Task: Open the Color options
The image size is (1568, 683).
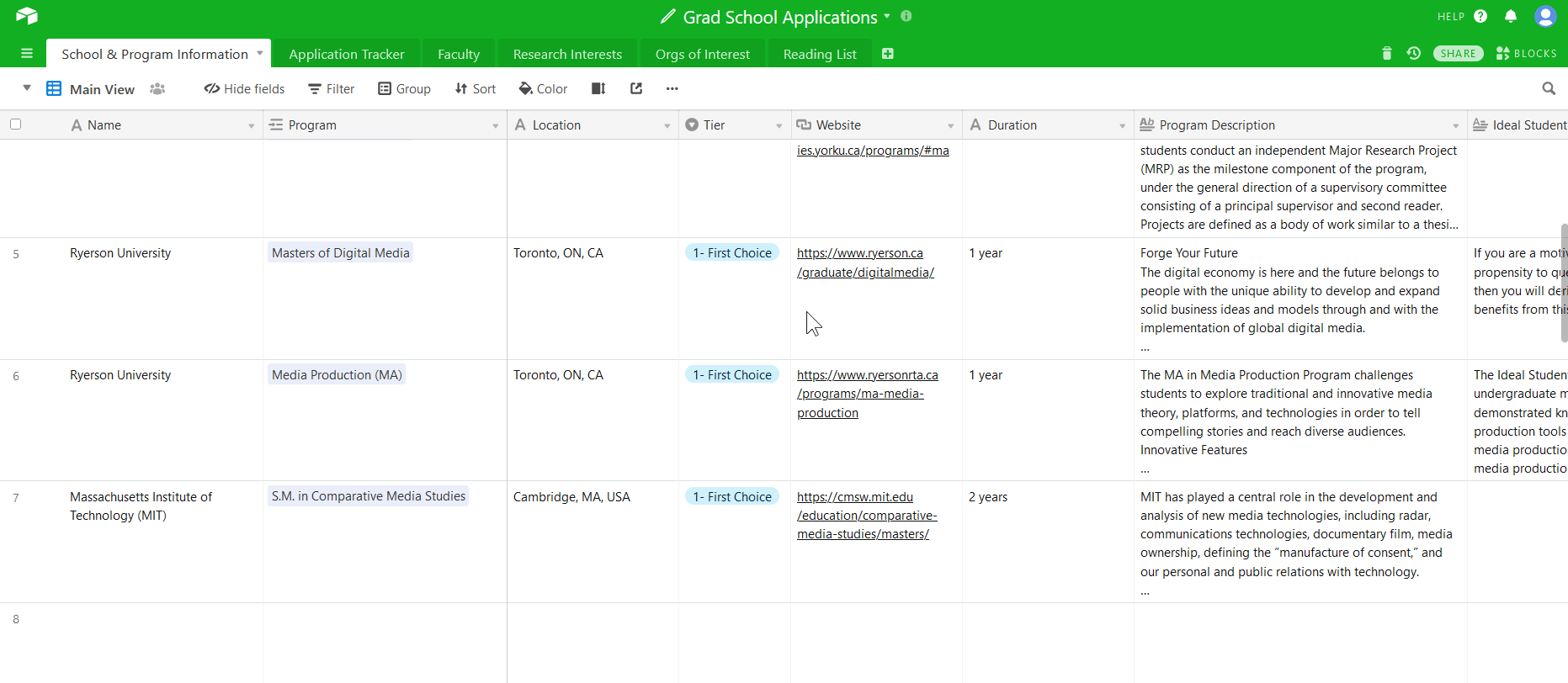Action: (543, 88)
